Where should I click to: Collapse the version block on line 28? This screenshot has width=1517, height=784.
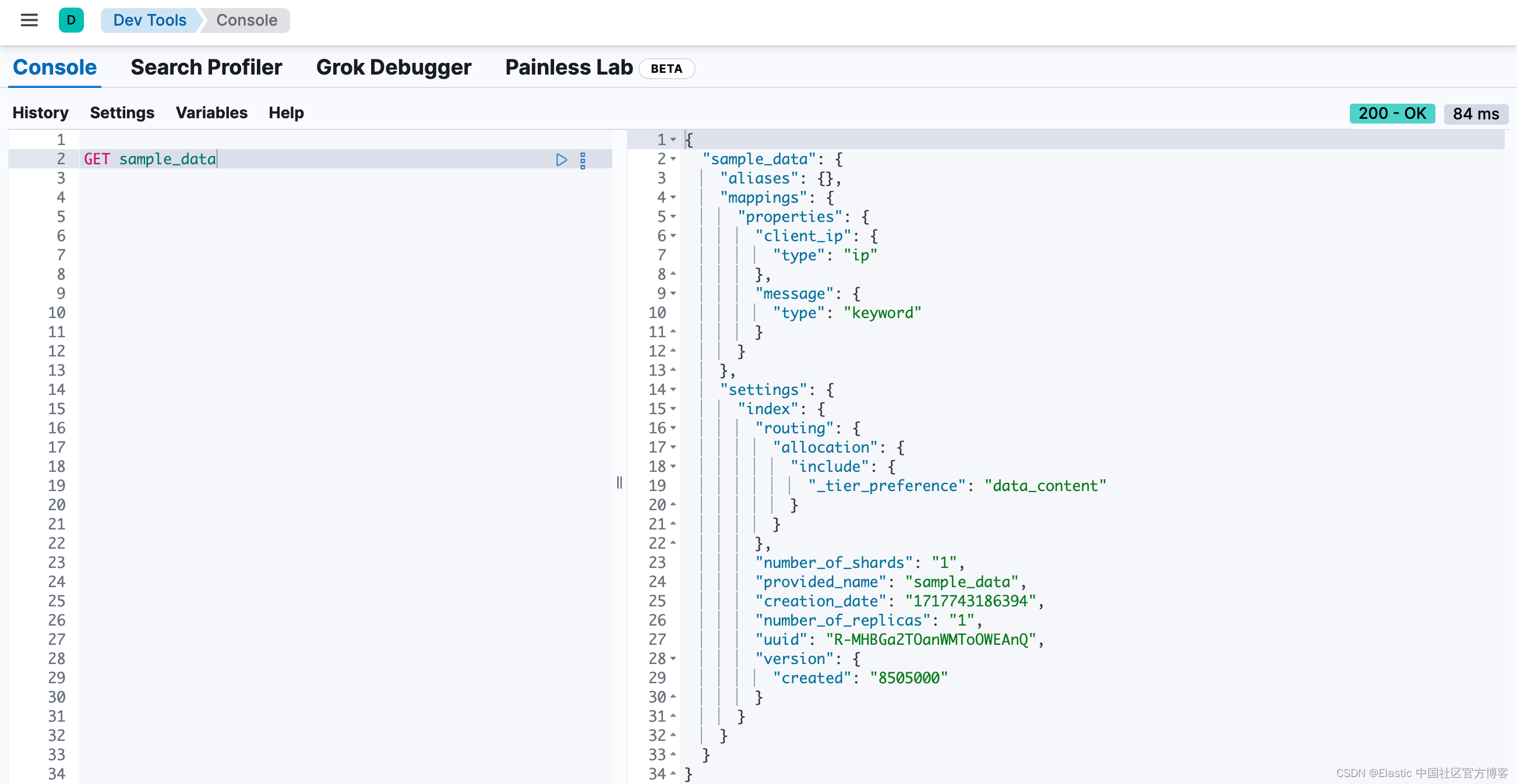pyautogui.click(x=673, y=659)
